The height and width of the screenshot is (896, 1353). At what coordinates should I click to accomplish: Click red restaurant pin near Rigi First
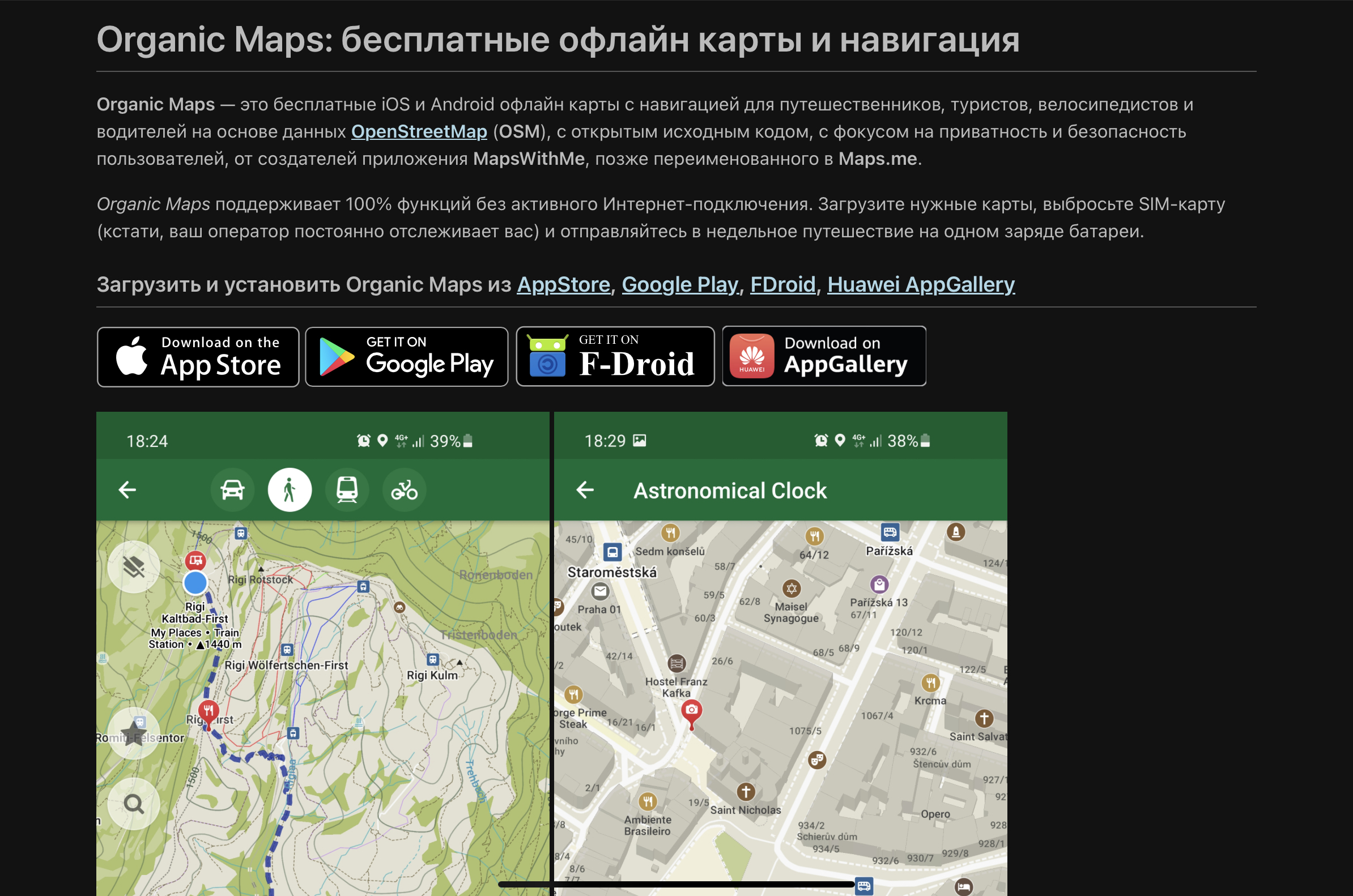(209, 714)
